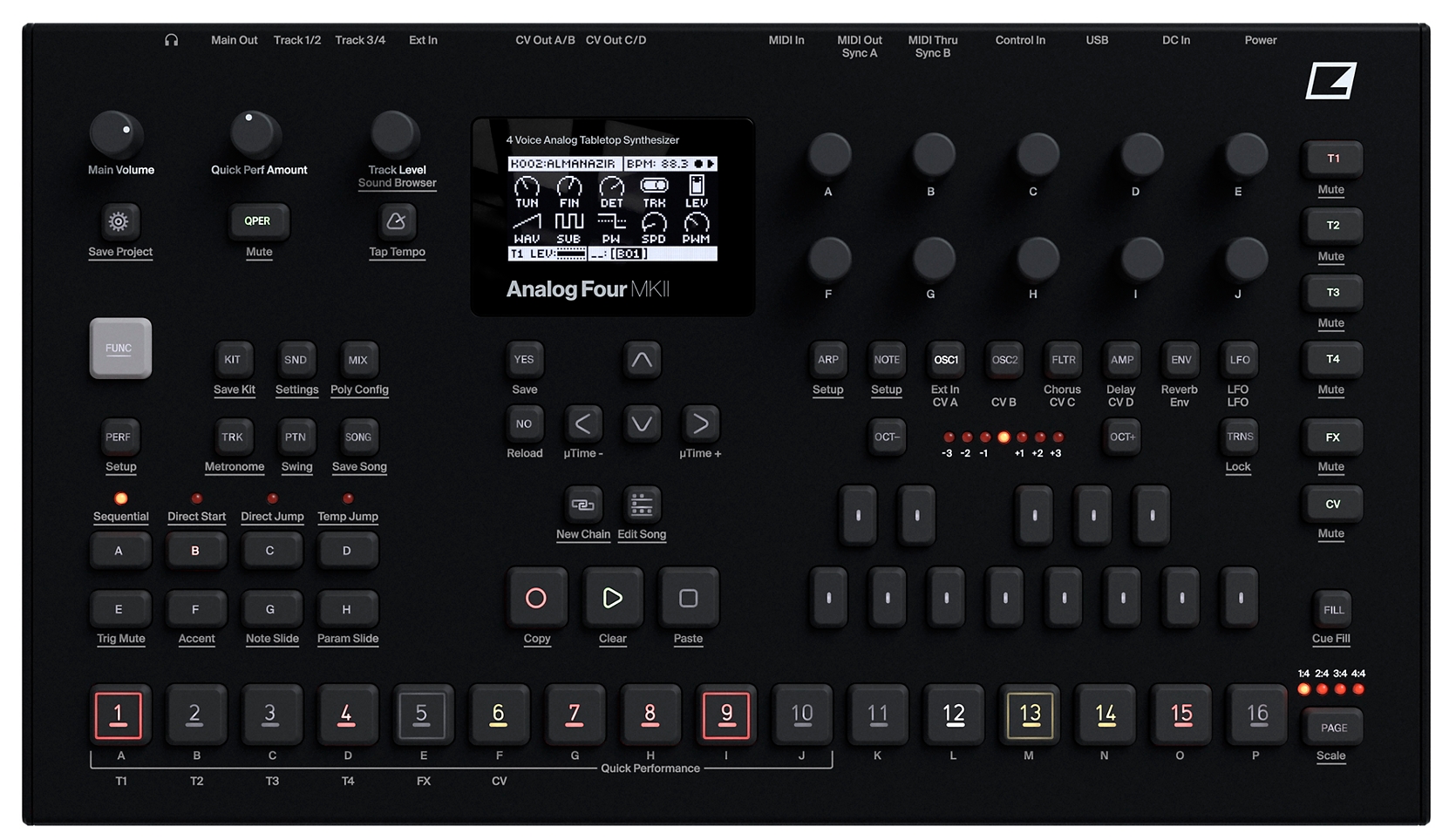Image resolution: width=1456 pixels, height=840 pixels.
Task: Click the Elektron logo
Action: click(x=1330, y=80)
